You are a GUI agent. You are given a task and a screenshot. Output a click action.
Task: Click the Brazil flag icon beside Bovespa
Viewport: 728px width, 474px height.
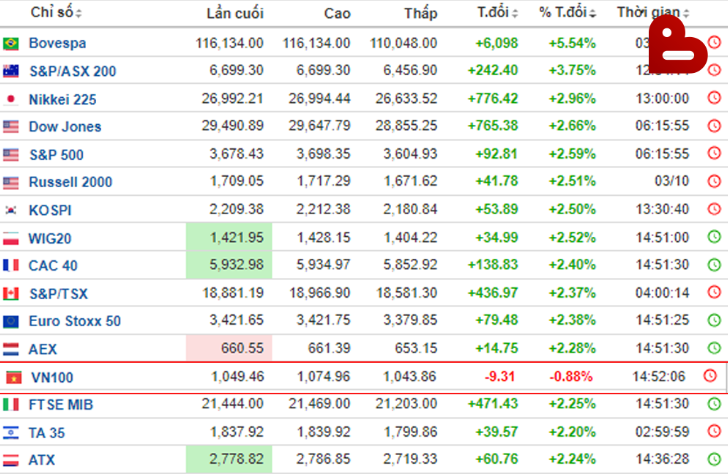(x=11, y=43)
